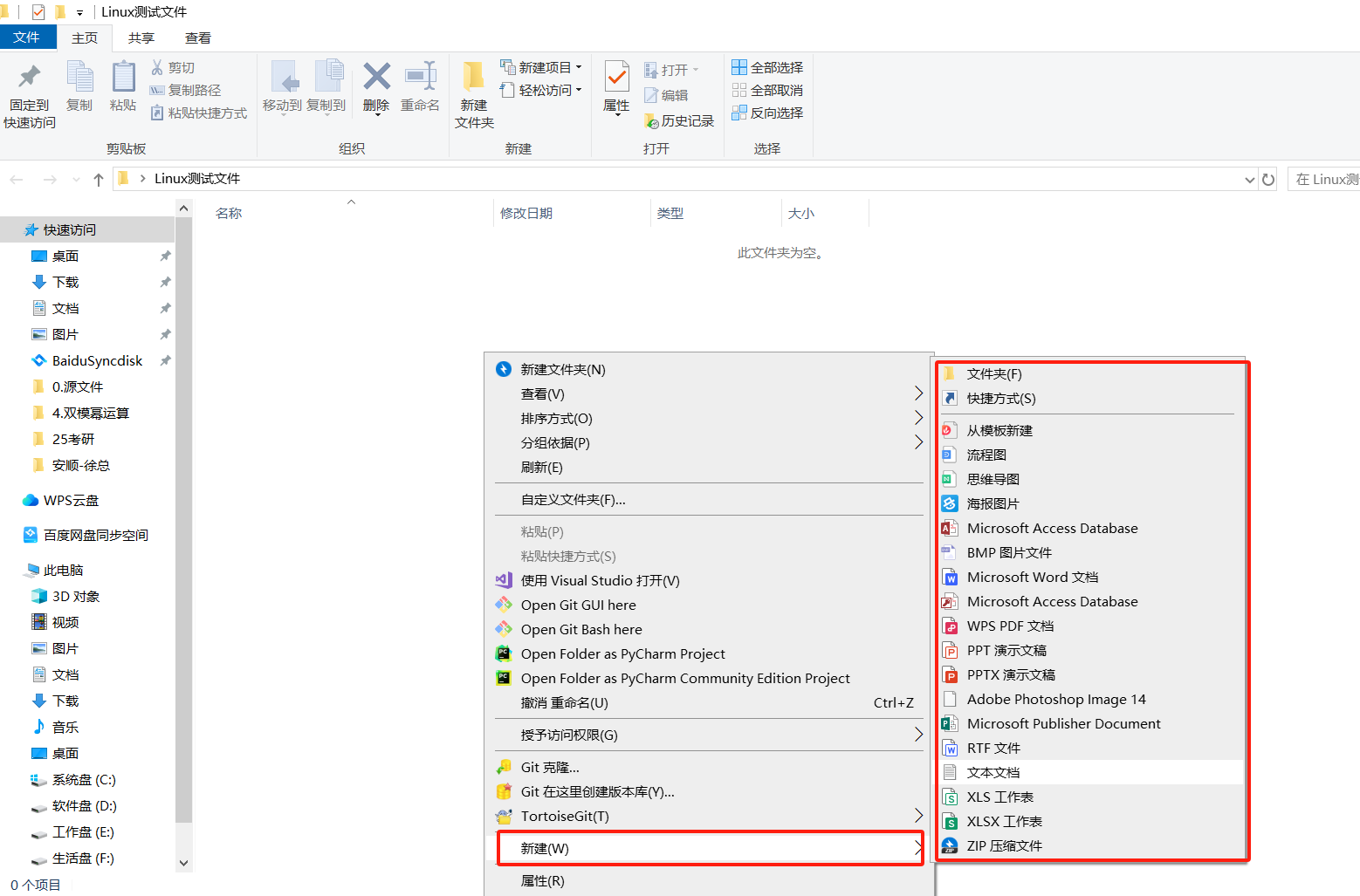Choose 使用 Visual Studio 打开(V)
This screenshot has width=1360, height=896.
(x=709, y=580)
